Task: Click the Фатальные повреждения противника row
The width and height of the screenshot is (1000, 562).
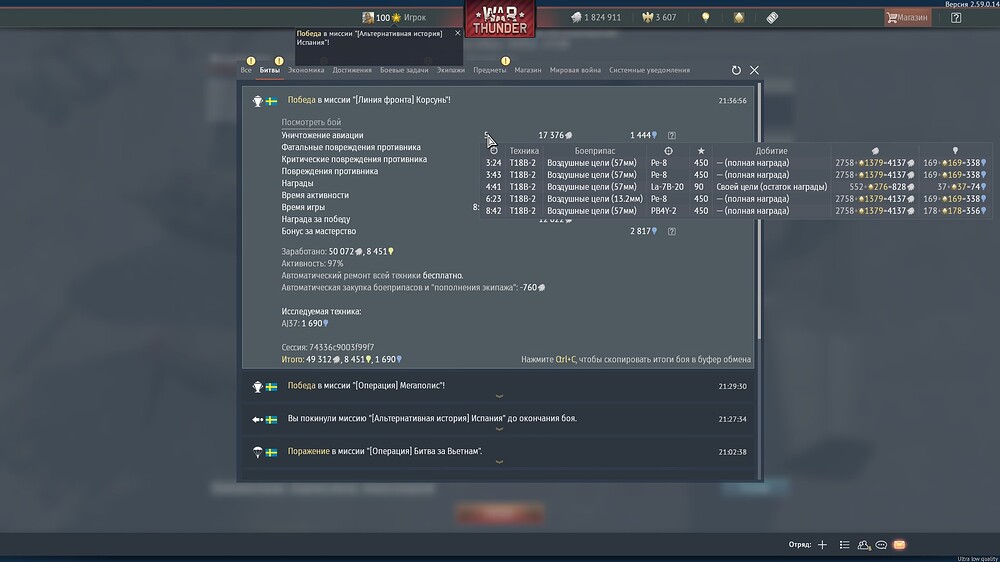Action: (x=351, y=147)
